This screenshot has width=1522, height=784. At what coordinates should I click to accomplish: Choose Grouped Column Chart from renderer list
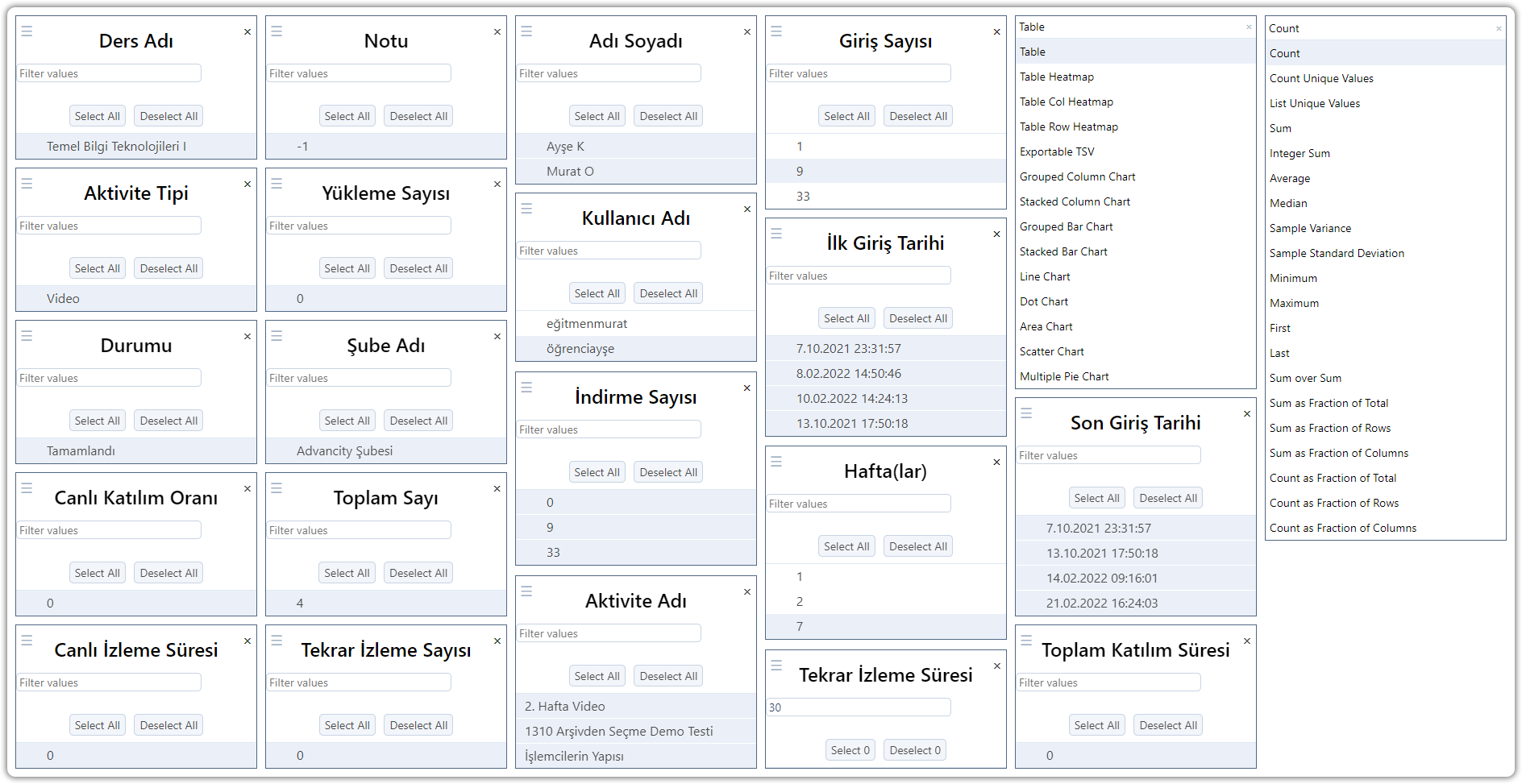tap(1077, 177)
